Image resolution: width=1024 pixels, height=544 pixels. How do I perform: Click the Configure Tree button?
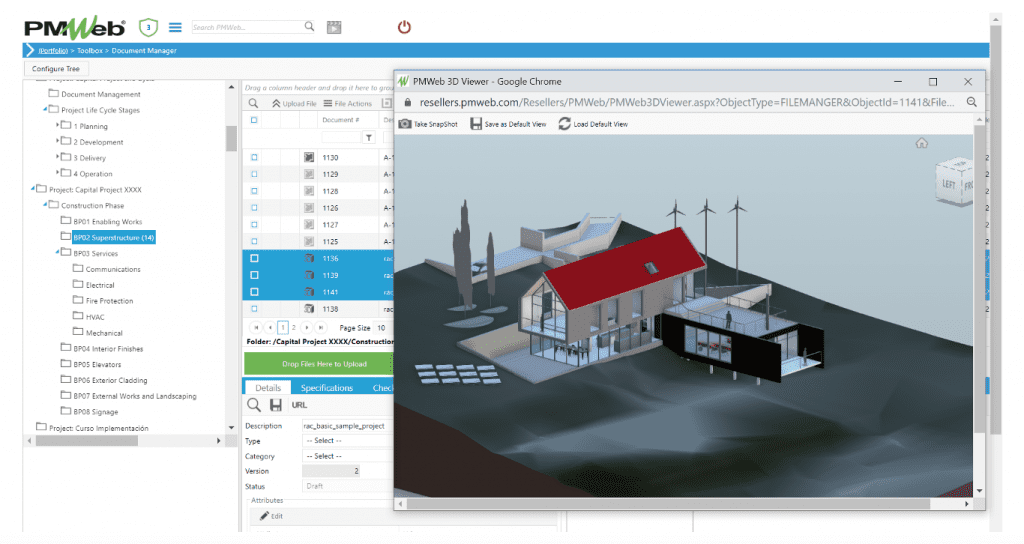[56, 69]
